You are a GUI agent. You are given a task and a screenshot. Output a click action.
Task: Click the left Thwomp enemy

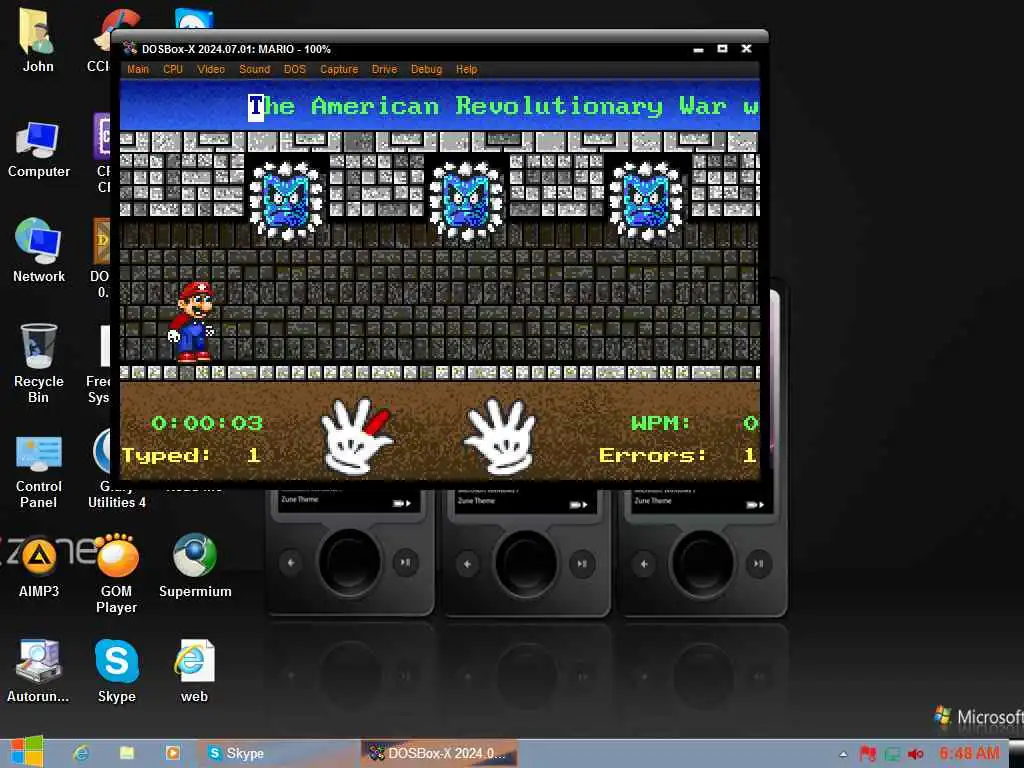(286, 199)
